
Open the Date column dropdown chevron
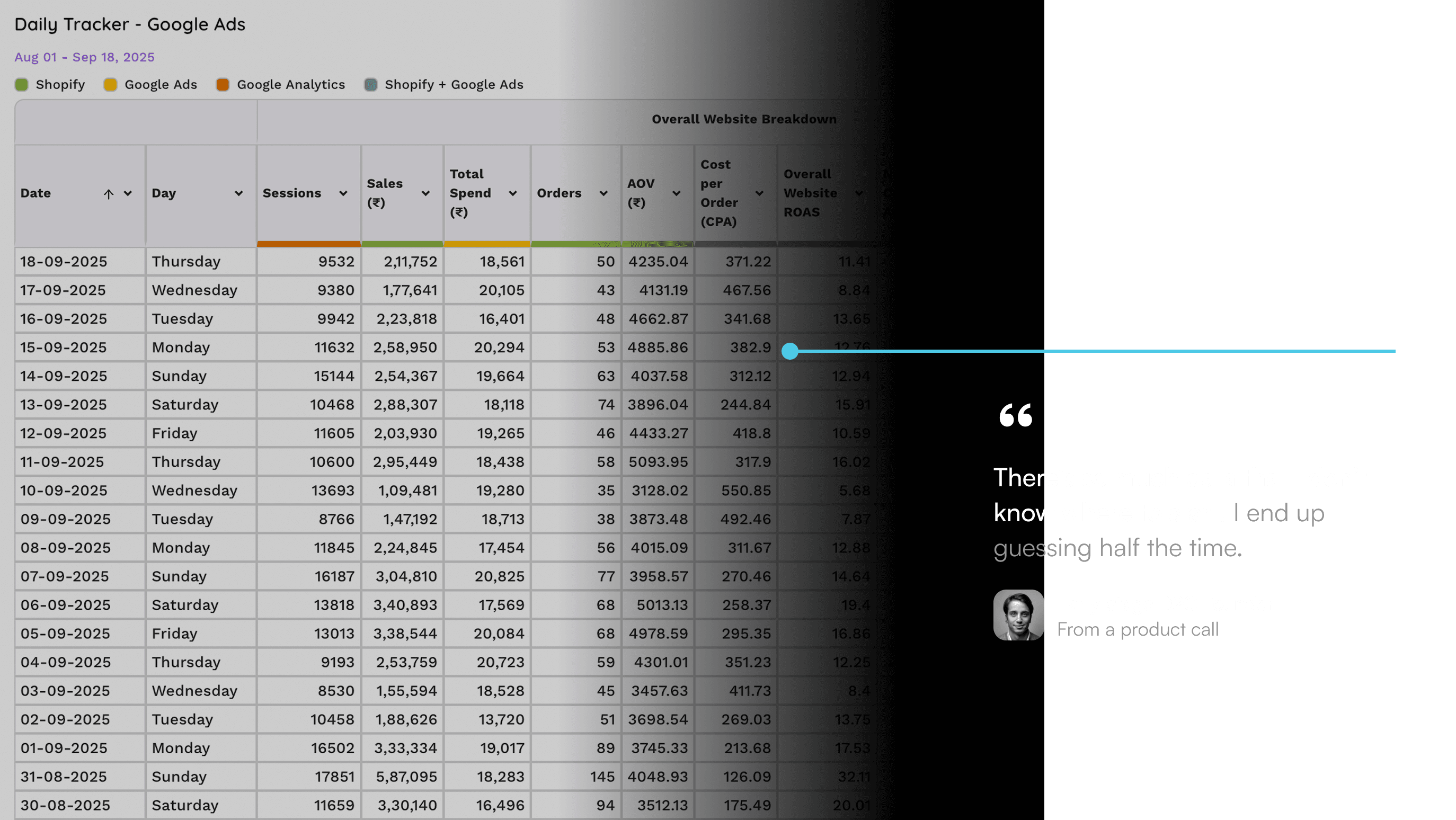[128, 193]
